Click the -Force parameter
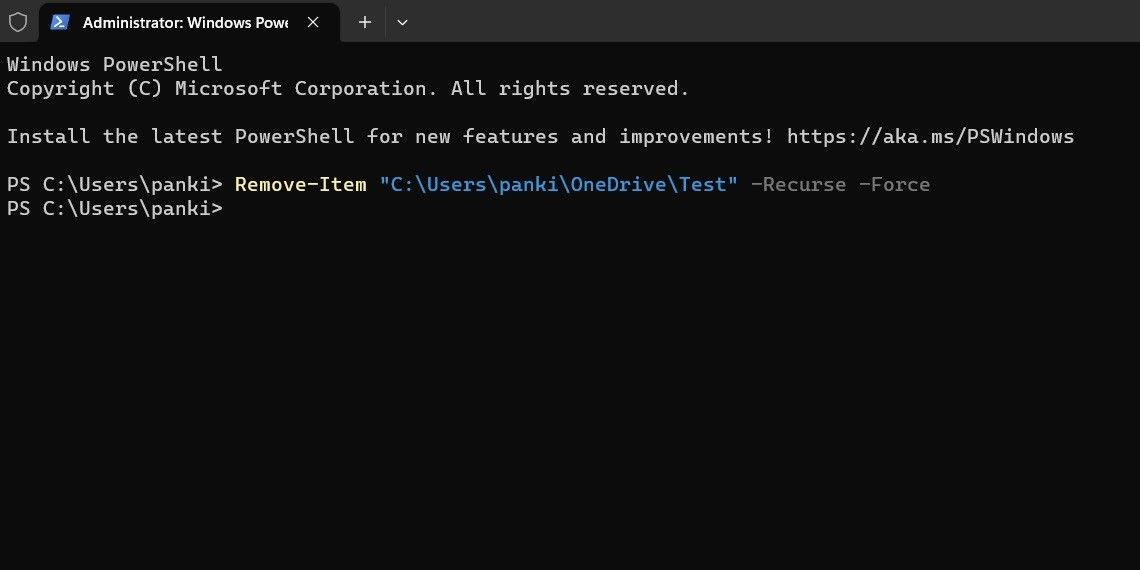Screen dimensions: 1140x570 (894, 184)
